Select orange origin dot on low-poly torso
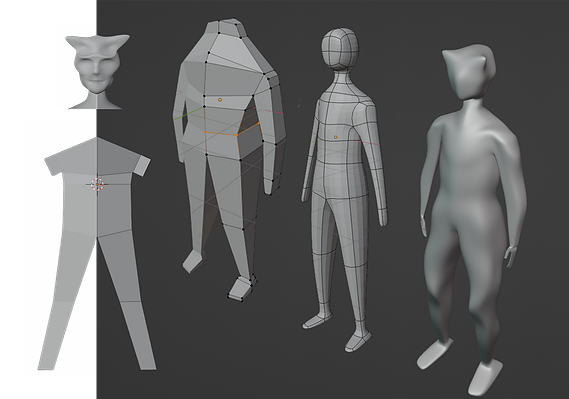Screen dimensions: 569x399 [220, 99]
